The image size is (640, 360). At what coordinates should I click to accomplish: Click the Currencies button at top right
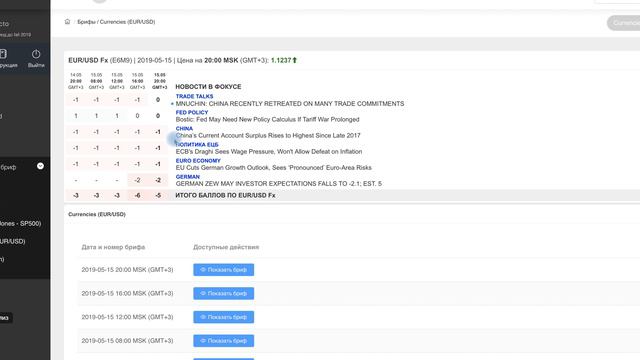click(x=624, y=23)
